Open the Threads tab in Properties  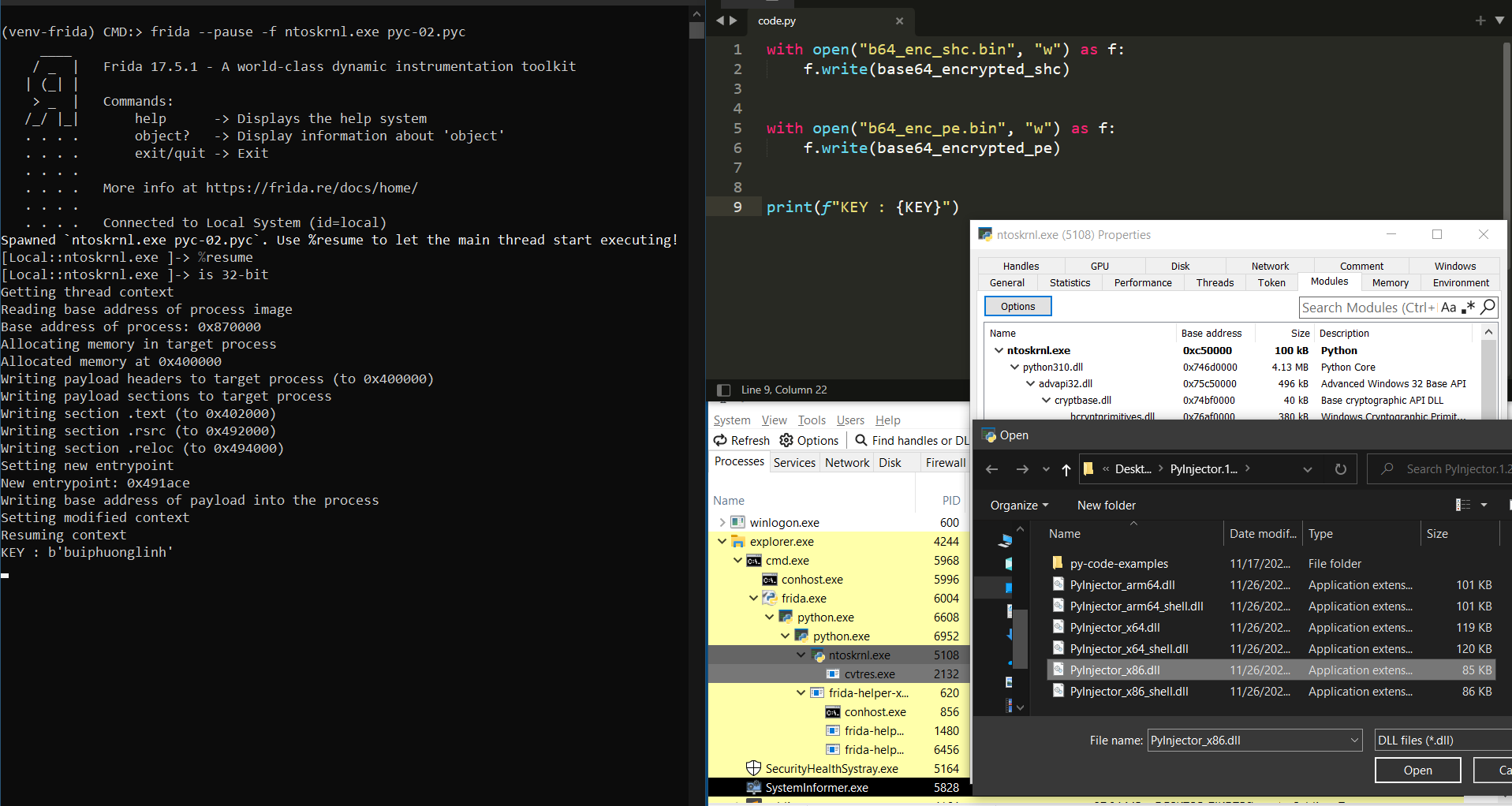tap(1215, 282)
